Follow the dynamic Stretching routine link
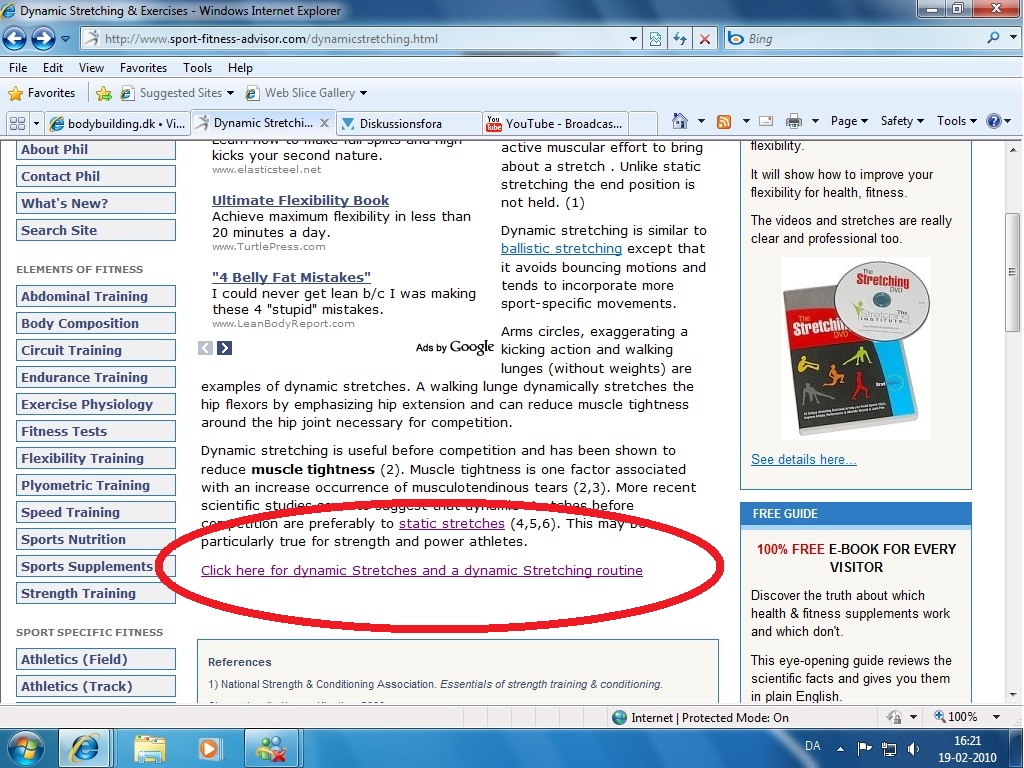1024x768 pixels. pyautogui.click(x=422, y=571)
